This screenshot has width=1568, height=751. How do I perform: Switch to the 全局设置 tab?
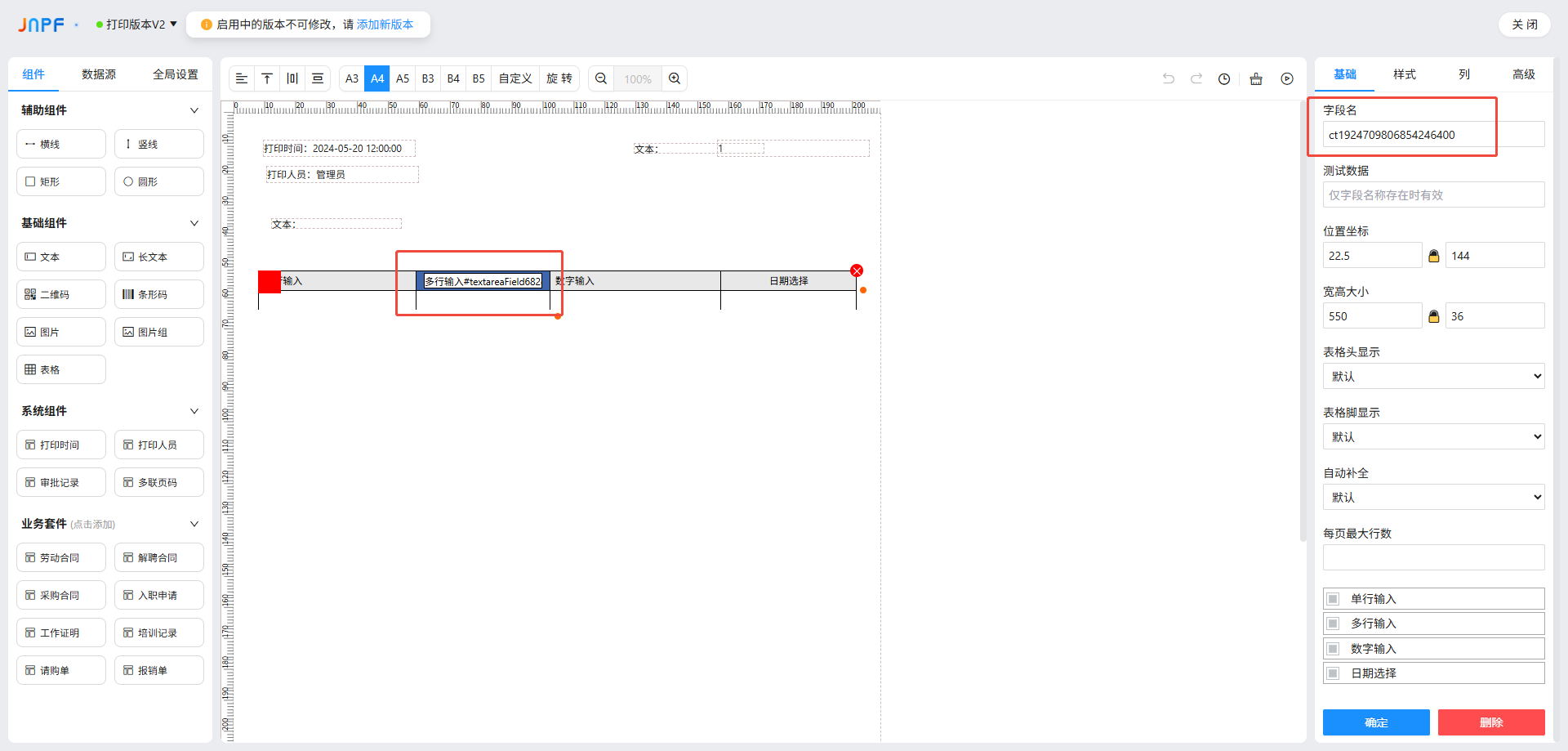[x=176, y=74]
